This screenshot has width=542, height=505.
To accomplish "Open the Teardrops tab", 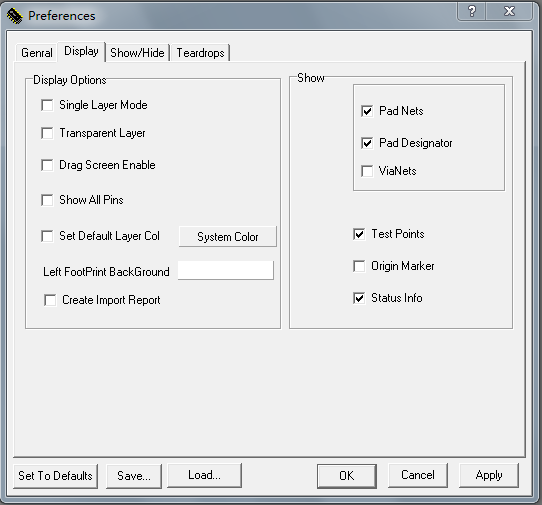I will pos(200,53).
